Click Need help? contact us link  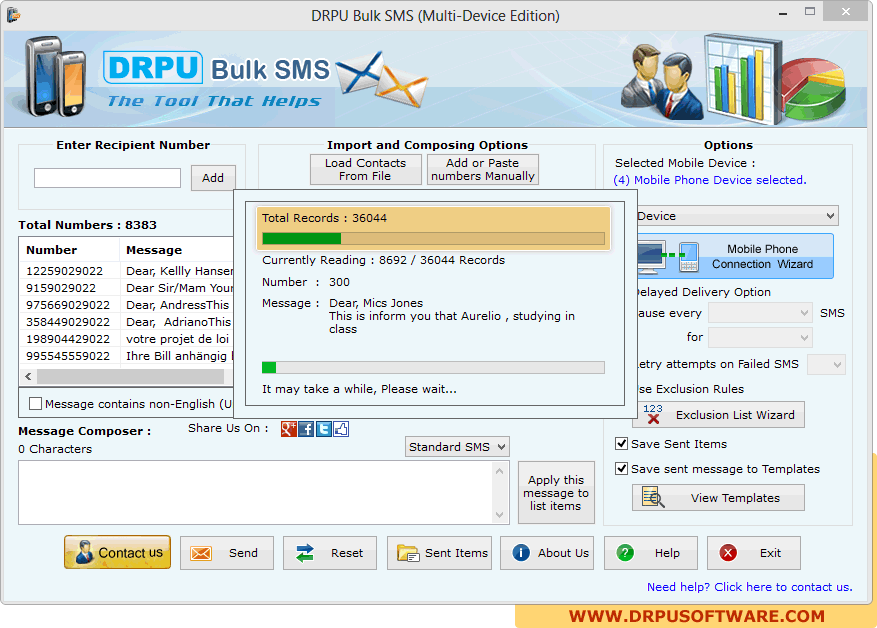[x=749, y=587]
